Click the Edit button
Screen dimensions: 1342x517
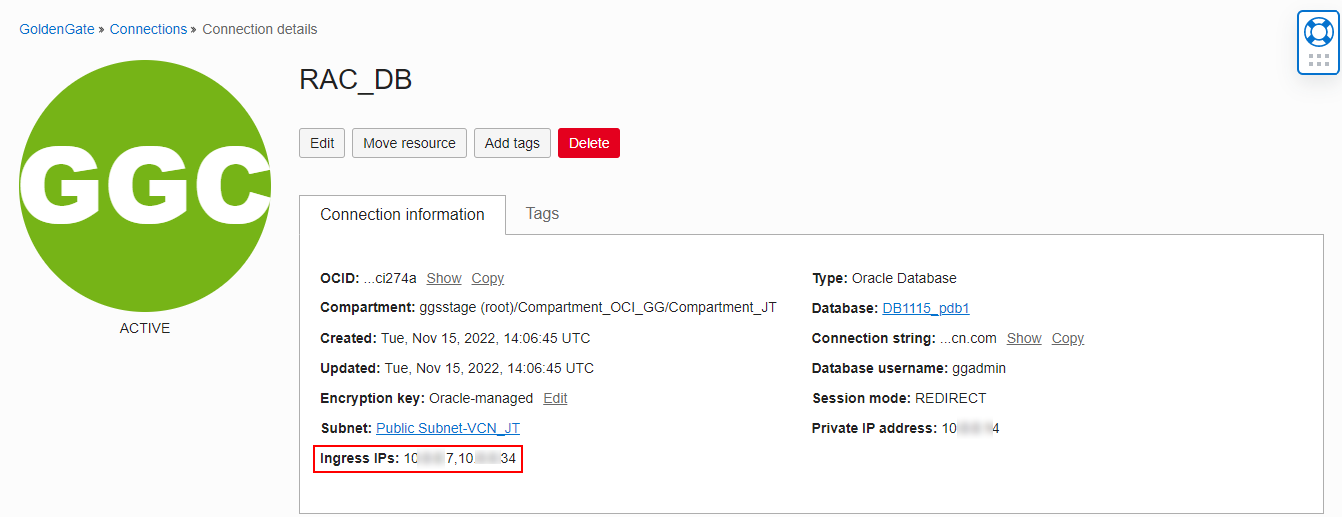(322, 143)
